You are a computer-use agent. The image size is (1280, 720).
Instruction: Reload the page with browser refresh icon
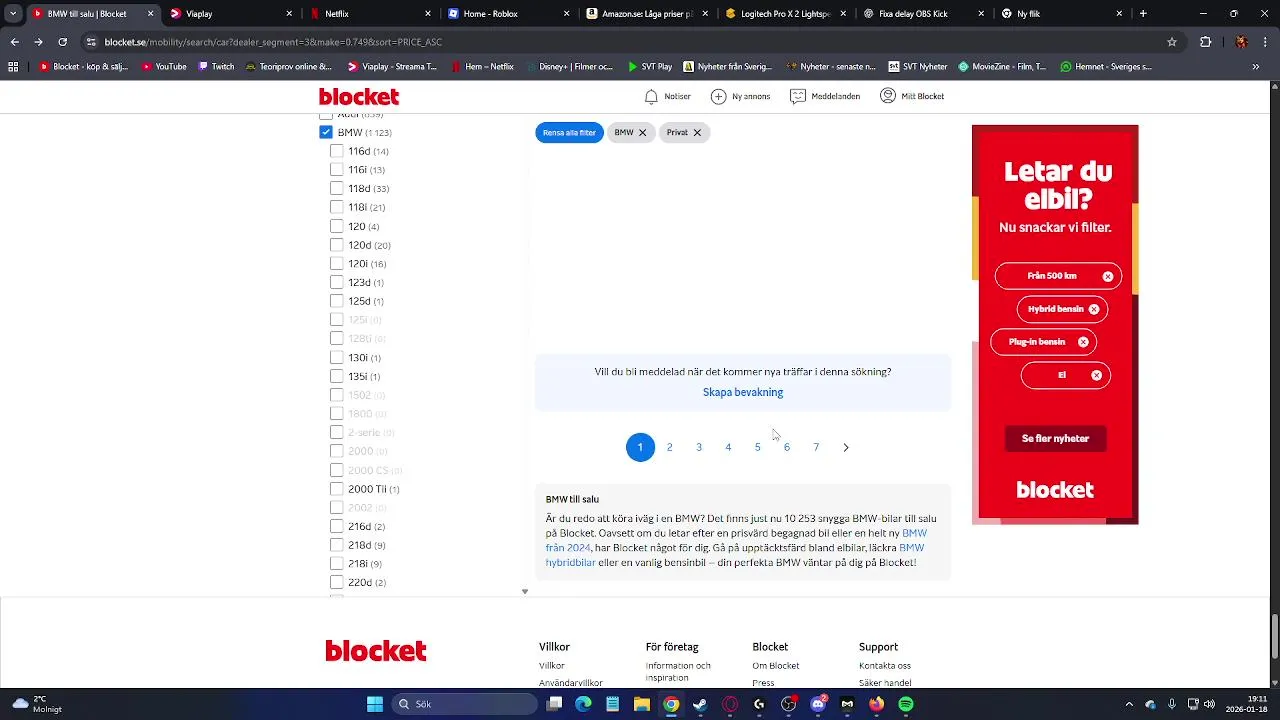pos(62,42)
